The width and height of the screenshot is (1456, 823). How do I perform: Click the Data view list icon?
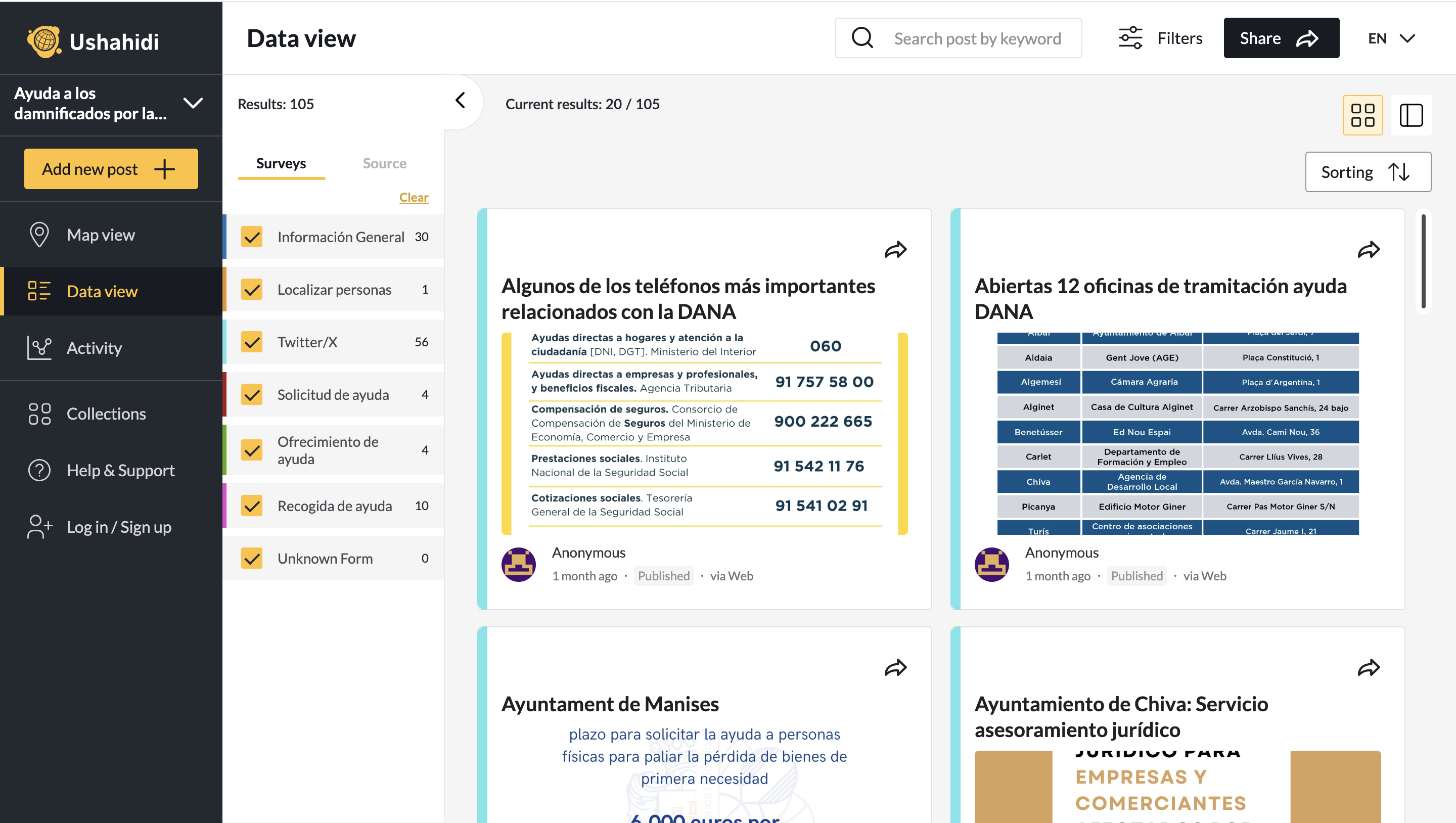[39, 291]
